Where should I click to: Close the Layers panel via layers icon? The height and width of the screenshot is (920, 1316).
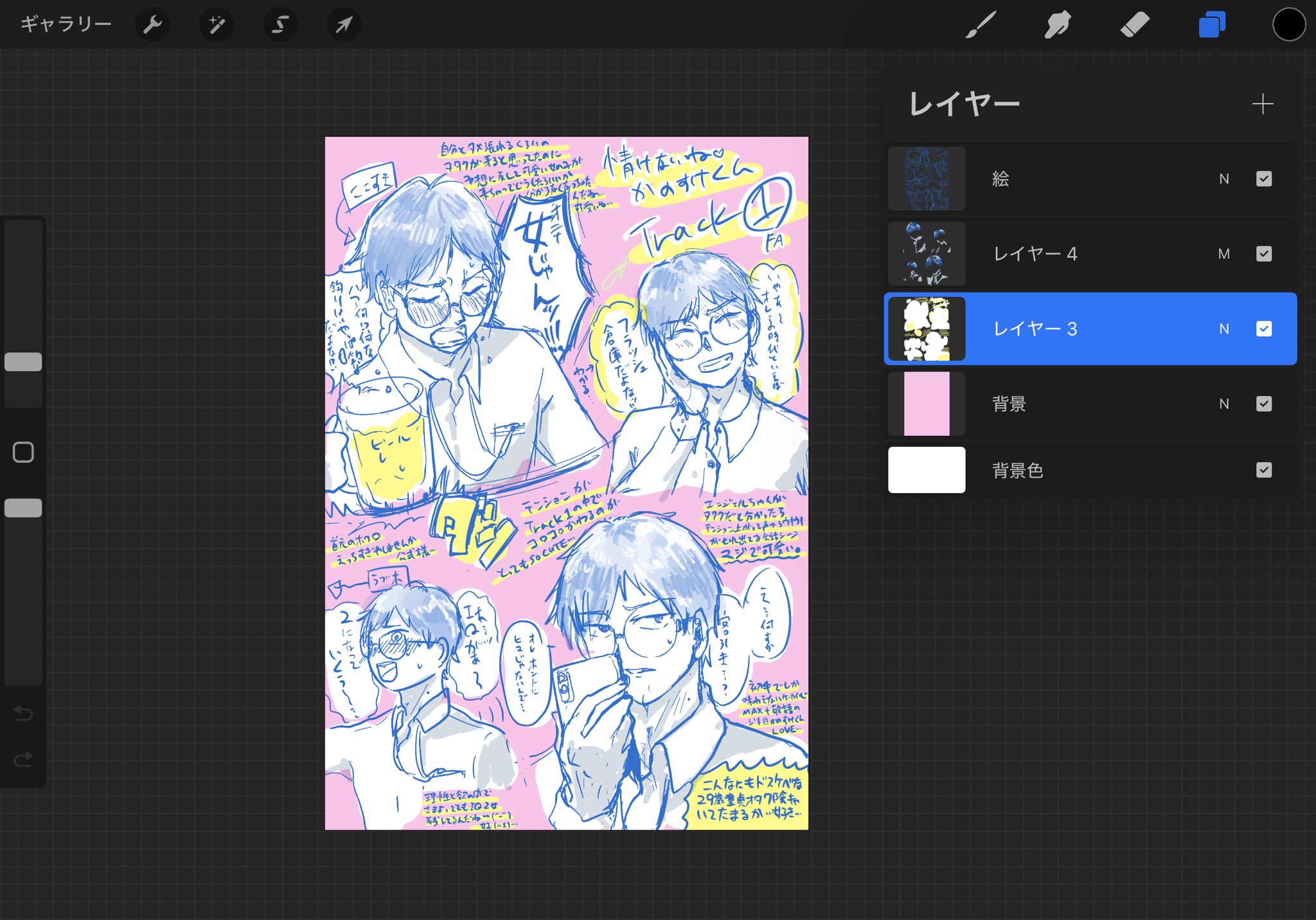(x=1212, y=25)
